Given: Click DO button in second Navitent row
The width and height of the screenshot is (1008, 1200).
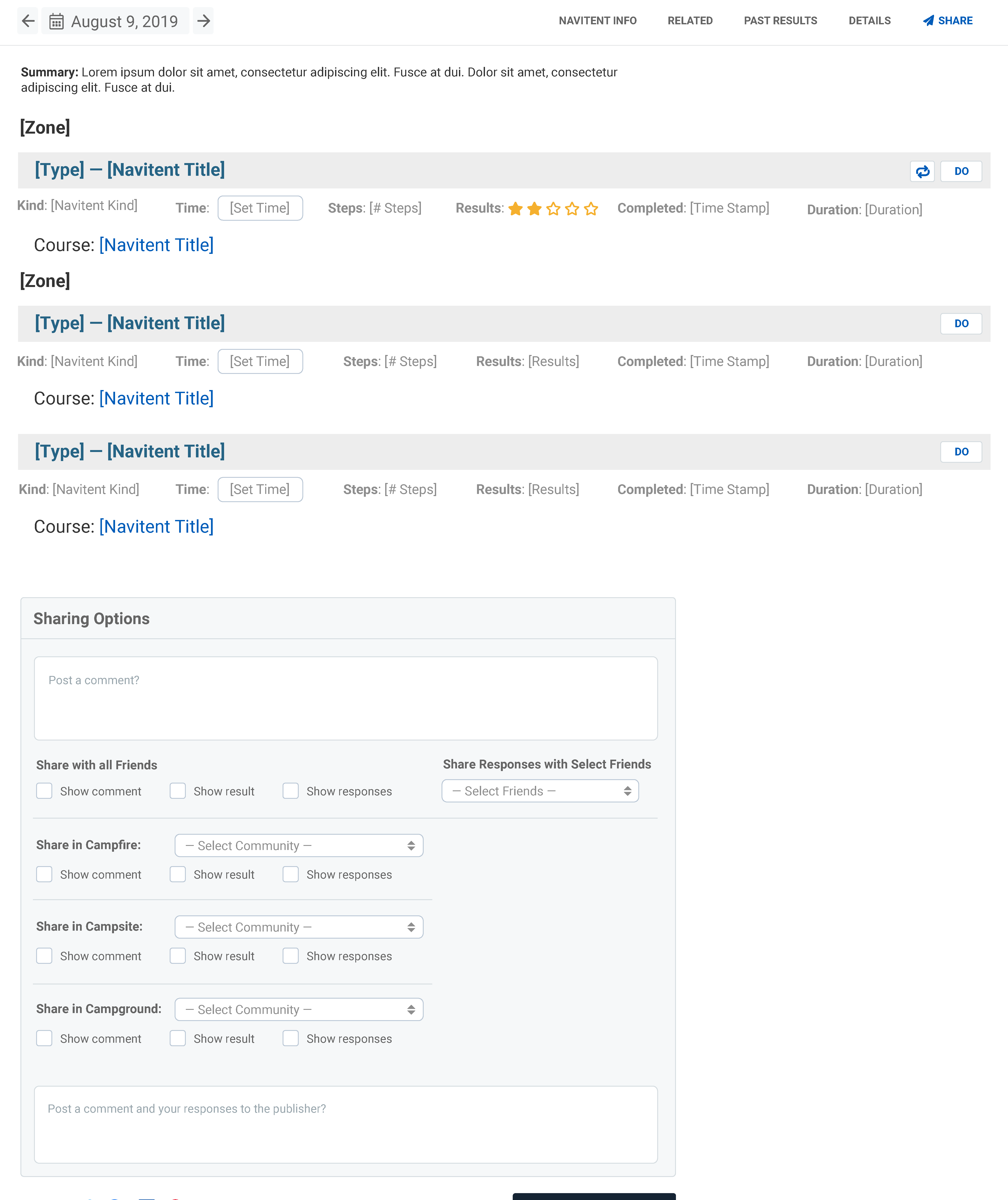Looking at the screenshot, I should pos(961,324).
